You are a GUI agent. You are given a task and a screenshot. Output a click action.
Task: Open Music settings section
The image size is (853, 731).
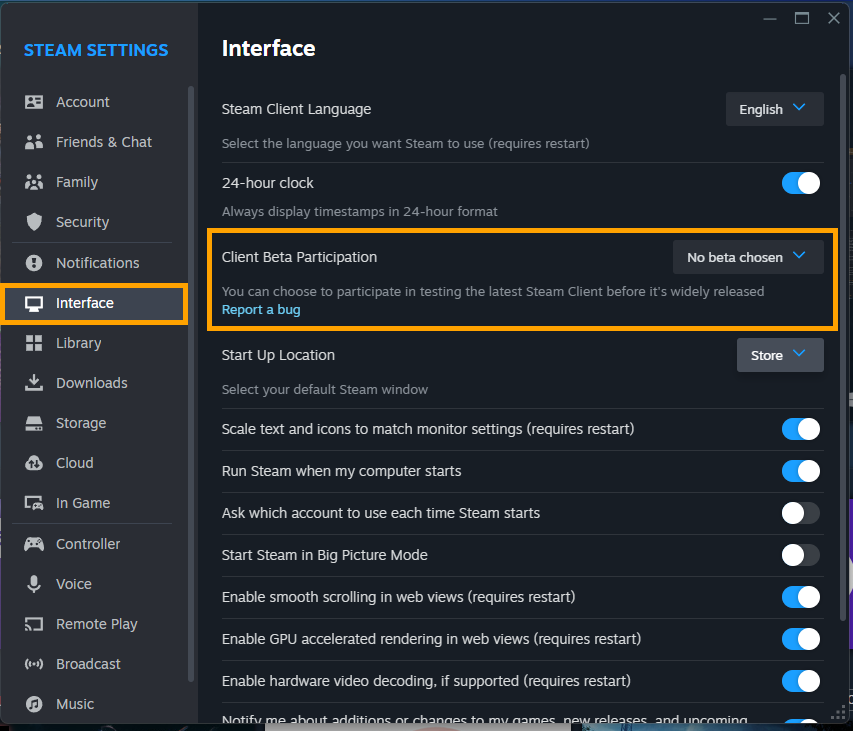(95, 704)
